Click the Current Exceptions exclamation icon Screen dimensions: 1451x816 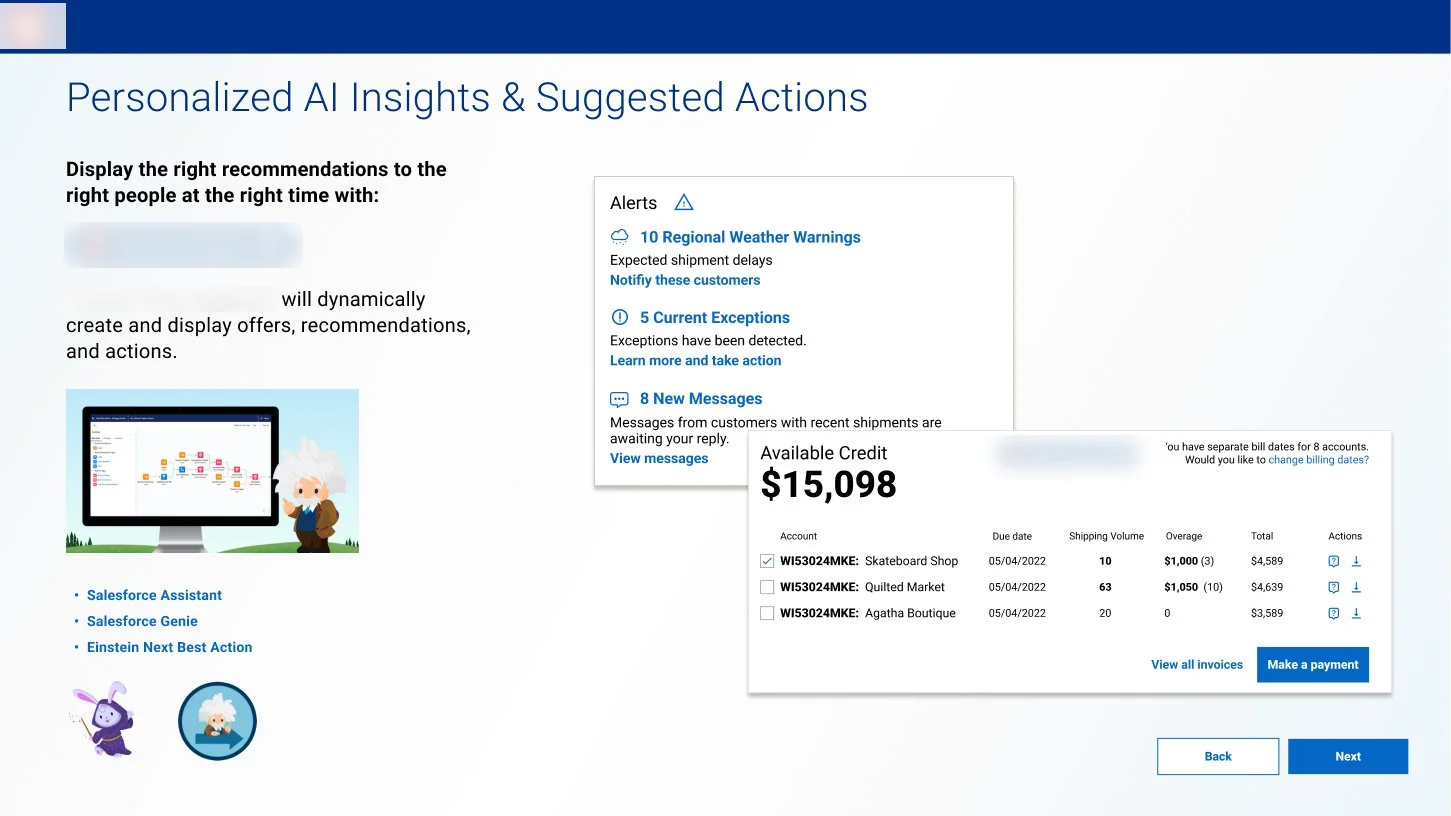tap(620, 317)
